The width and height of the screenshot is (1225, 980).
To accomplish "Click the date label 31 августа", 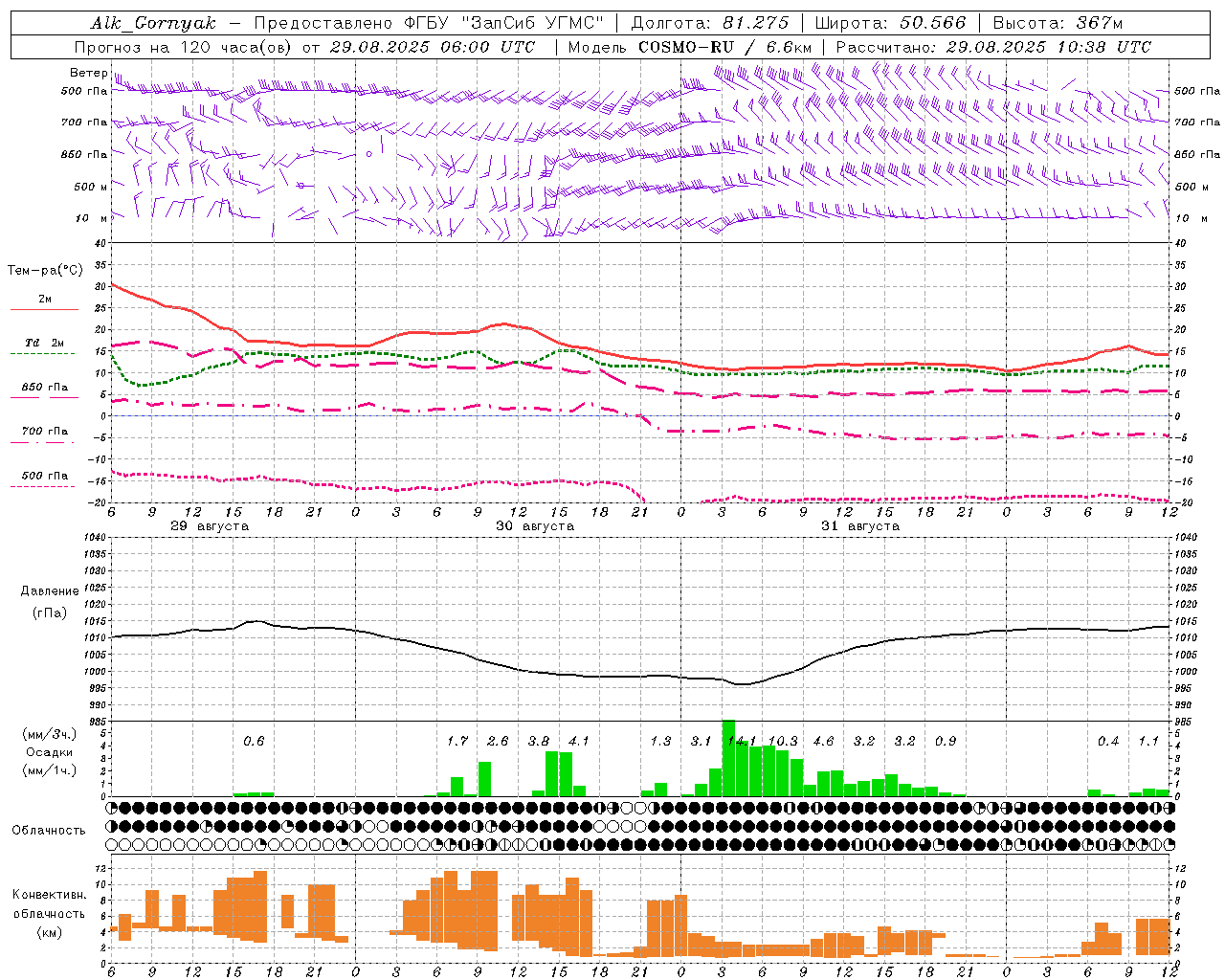I will pyautogui.click(x=860, y=526).
